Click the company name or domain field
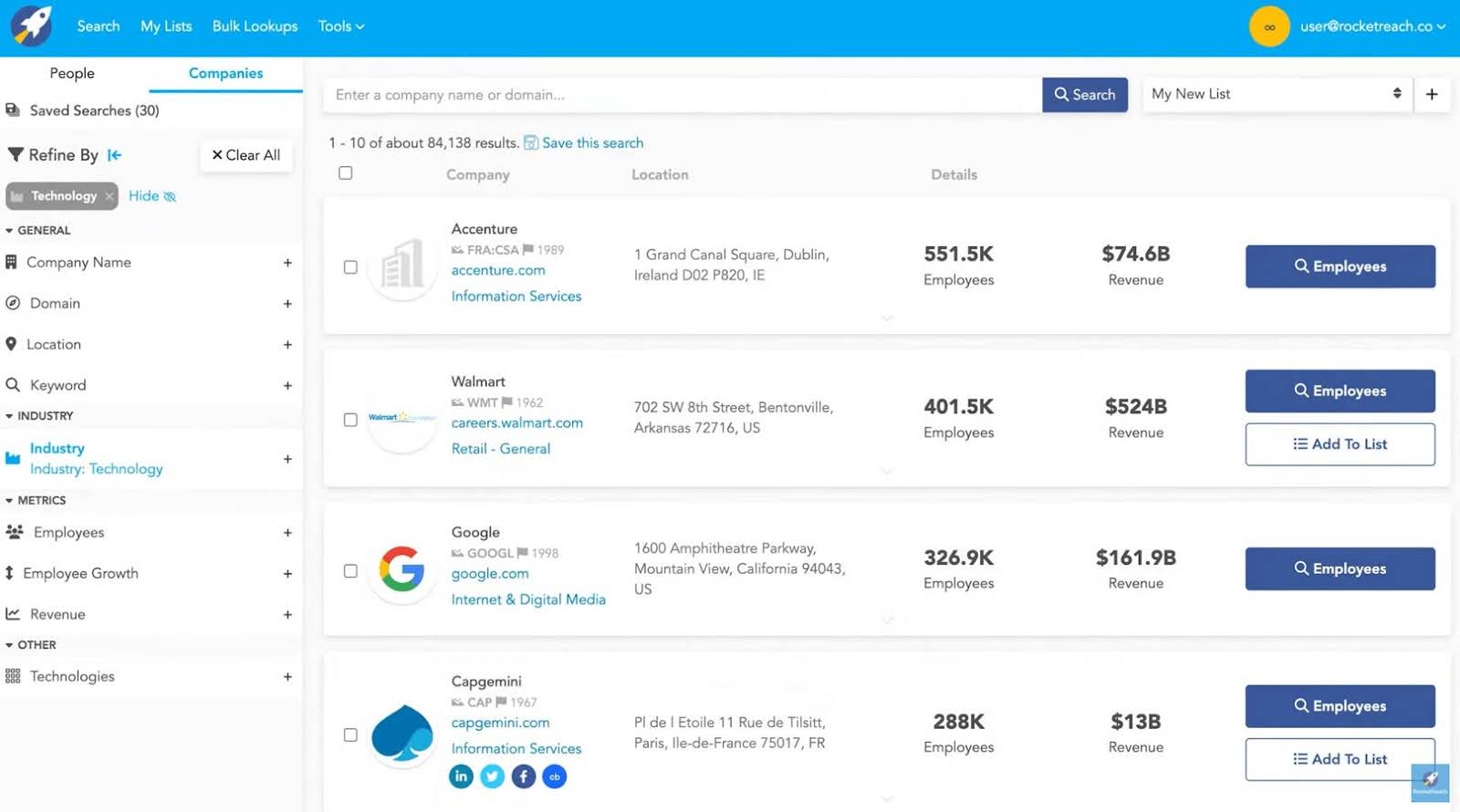 coord(683,95)
